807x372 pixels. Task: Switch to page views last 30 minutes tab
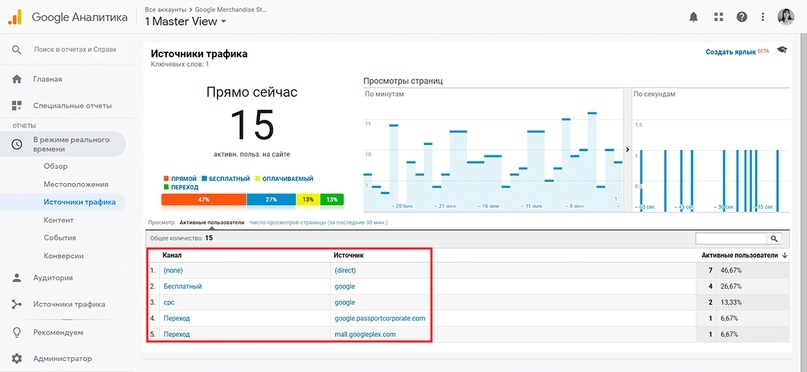pyautogui.click(x=318, y=223)
